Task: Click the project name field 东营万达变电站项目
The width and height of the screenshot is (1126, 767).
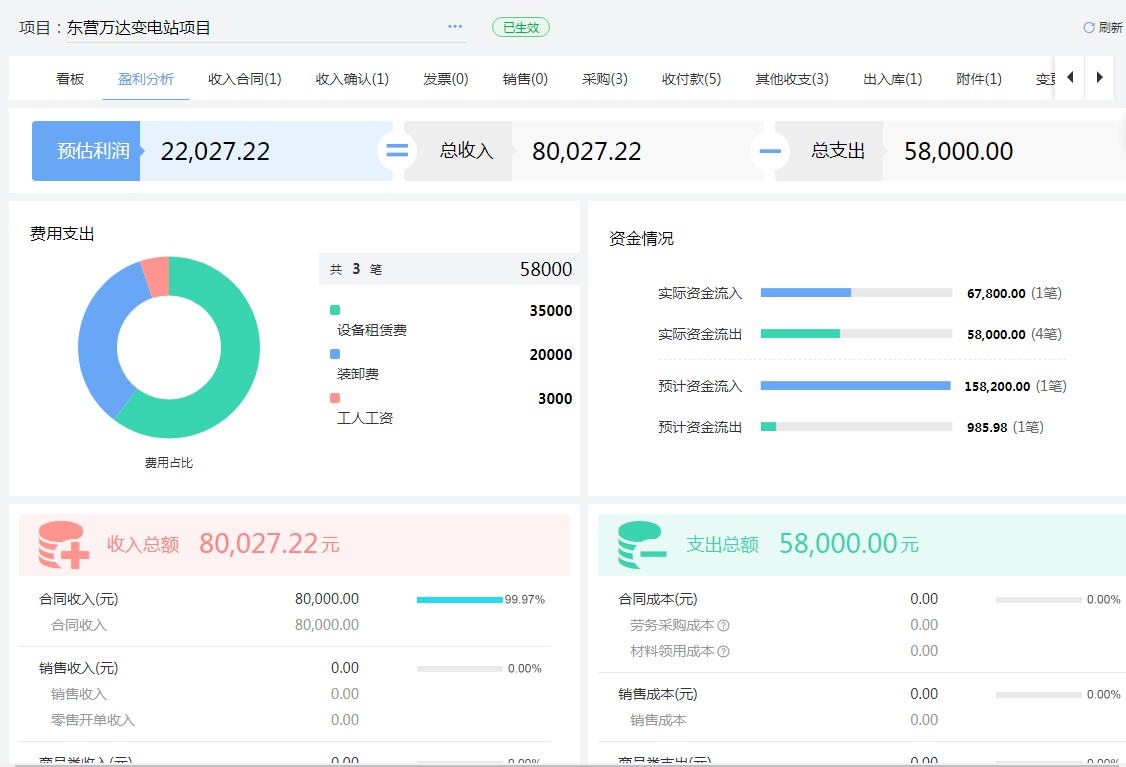Action: click(x=266, y=28)
